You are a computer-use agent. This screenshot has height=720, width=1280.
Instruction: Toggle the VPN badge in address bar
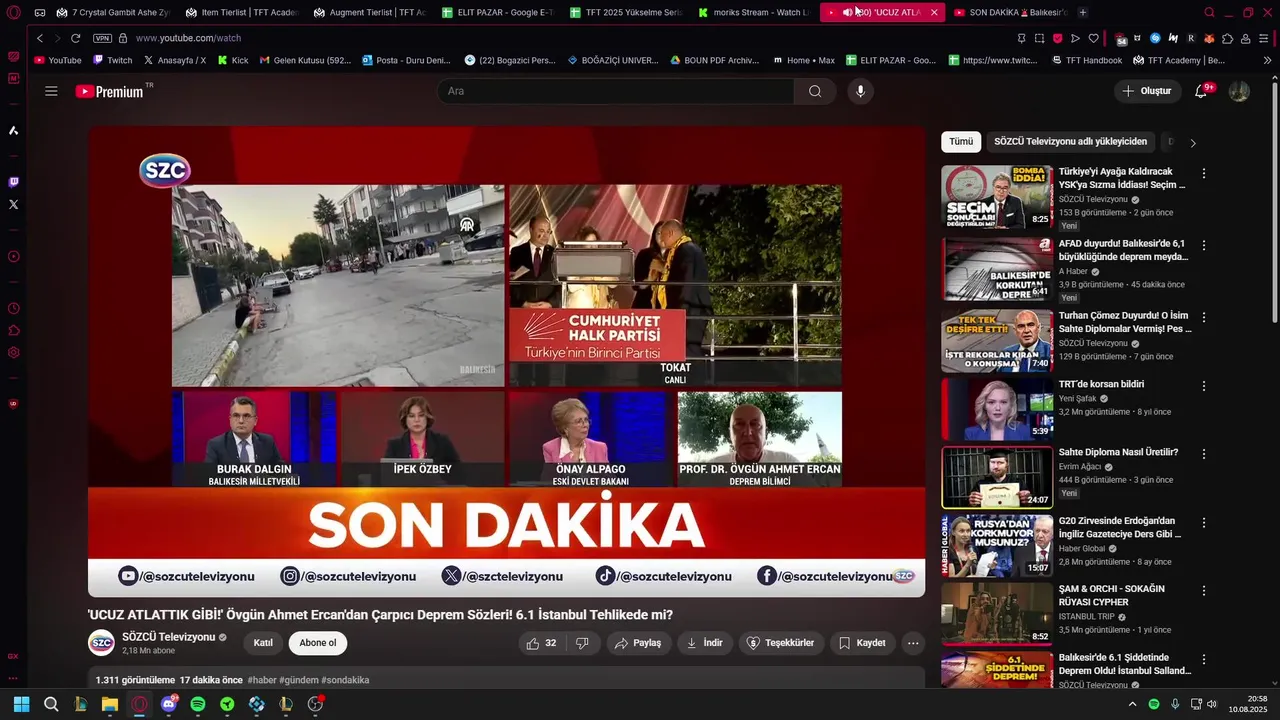coord(102,38)
